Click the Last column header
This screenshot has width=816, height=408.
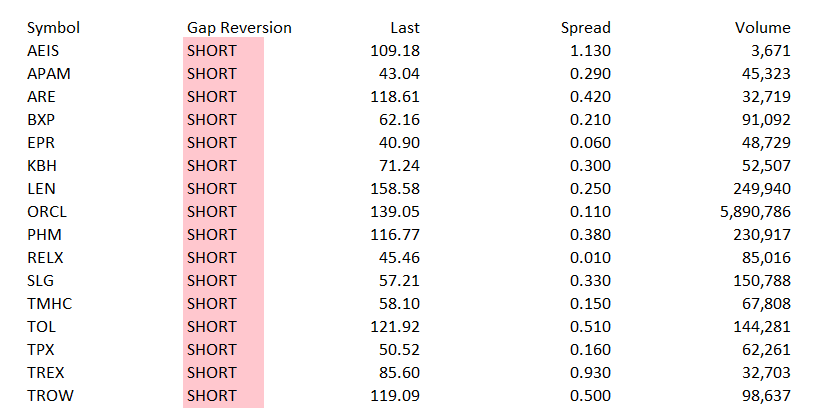(x=405, y=28)
